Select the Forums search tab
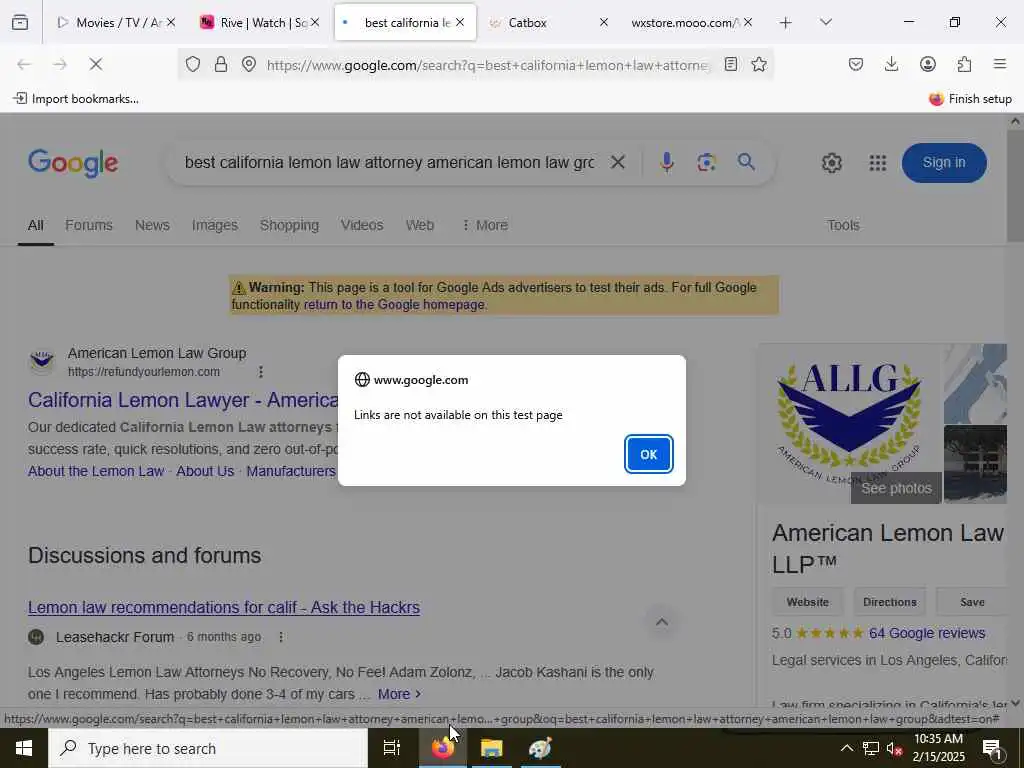This screenshot has width=1024, height=768. point(89,225)
